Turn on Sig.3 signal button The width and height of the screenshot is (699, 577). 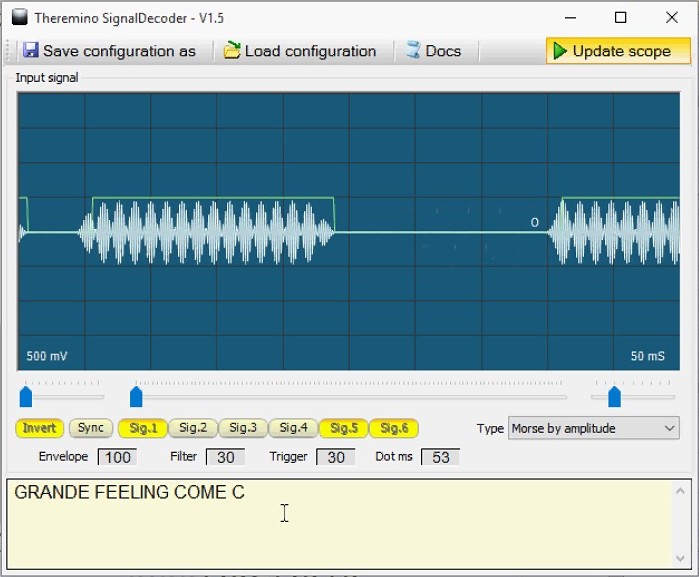pos(243,428)
